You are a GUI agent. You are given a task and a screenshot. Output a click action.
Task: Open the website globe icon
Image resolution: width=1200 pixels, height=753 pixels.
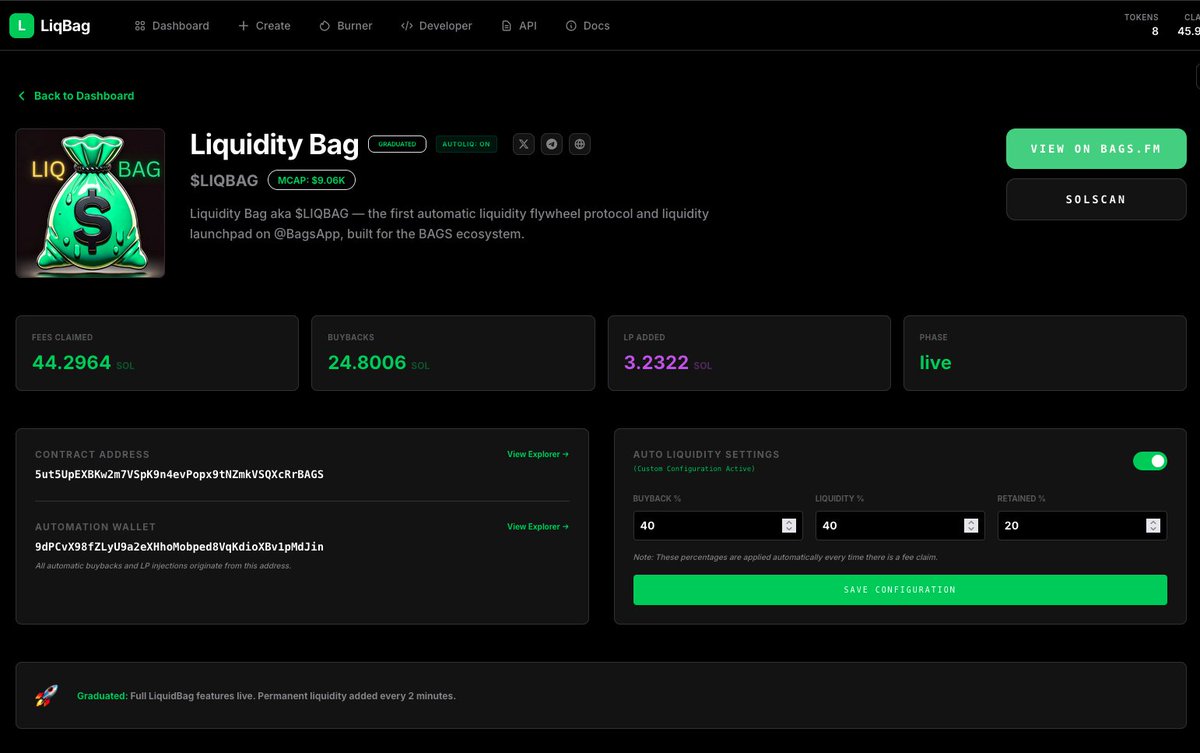(x=580, y=144)
